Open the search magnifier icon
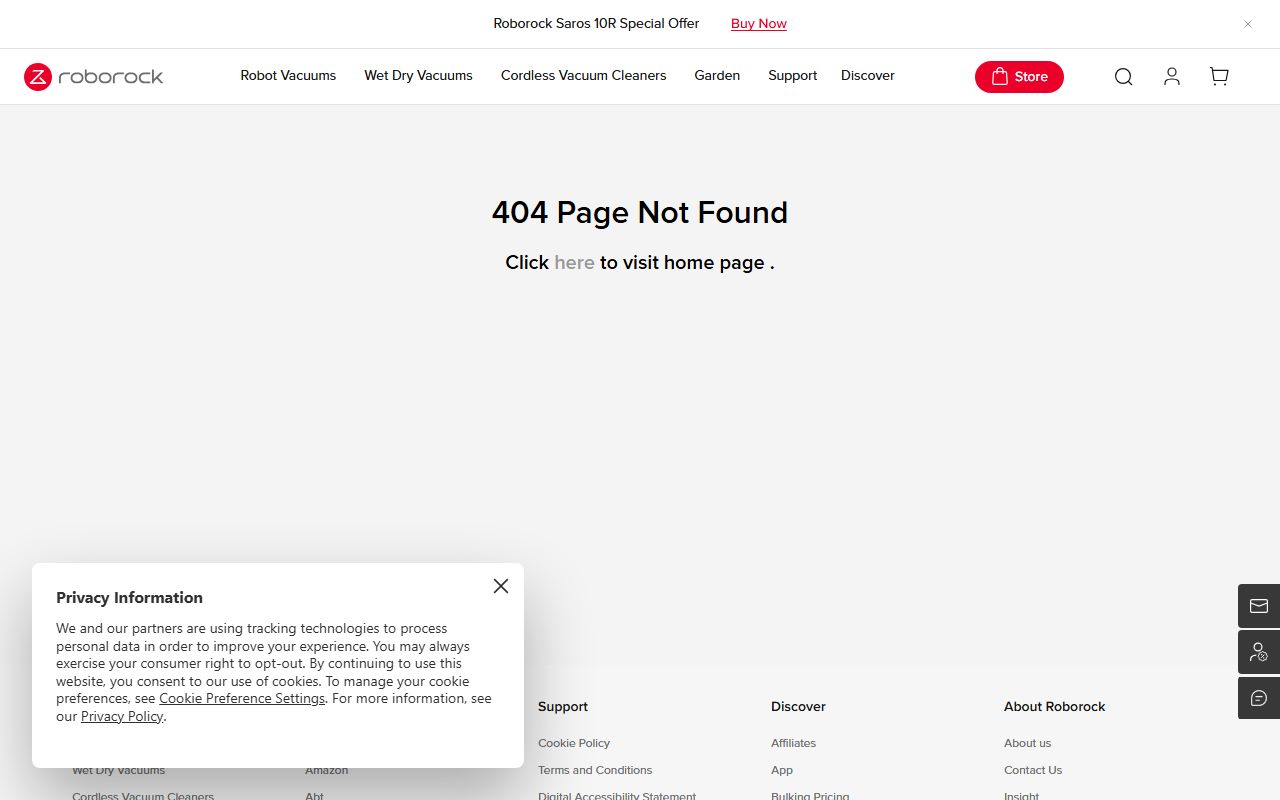The width and height of the screenshot is (1280, 800). 1124,77
